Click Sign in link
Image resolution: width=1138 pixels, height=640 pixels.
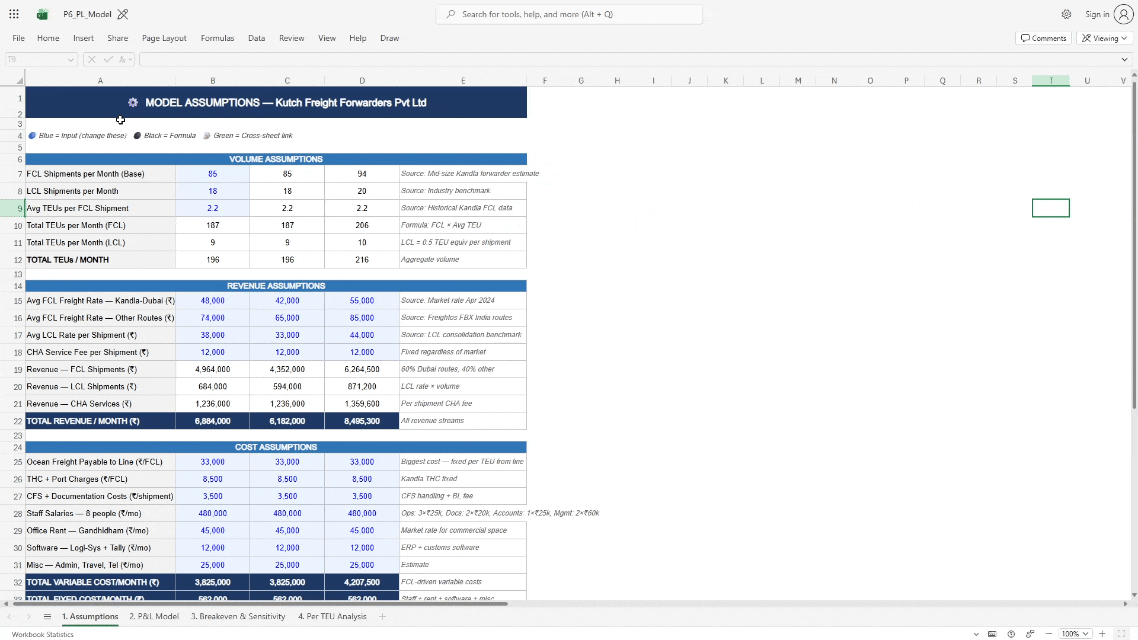1097,14
